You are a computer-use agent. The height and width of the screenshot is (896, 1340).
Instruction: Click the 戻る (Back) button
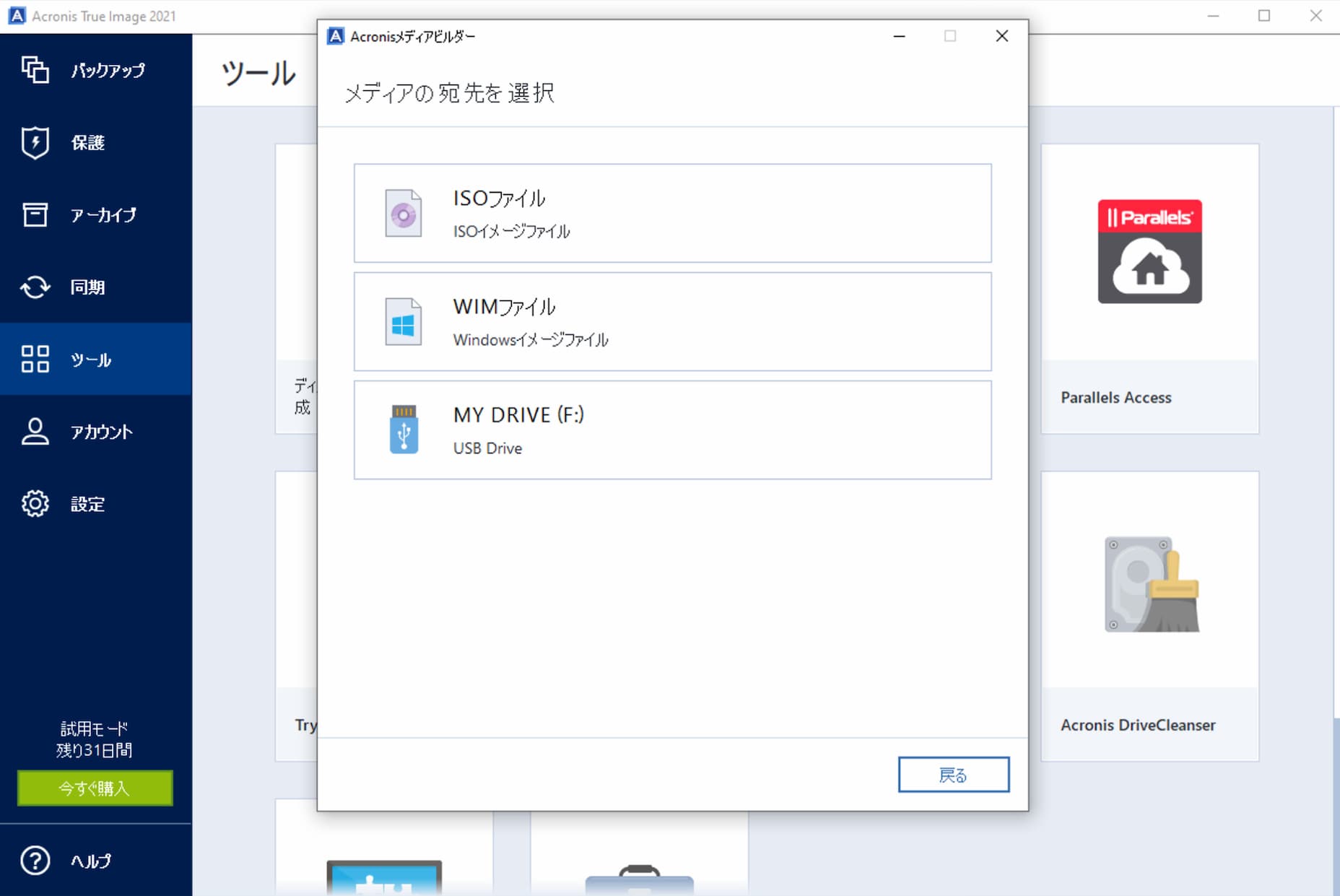953,775
